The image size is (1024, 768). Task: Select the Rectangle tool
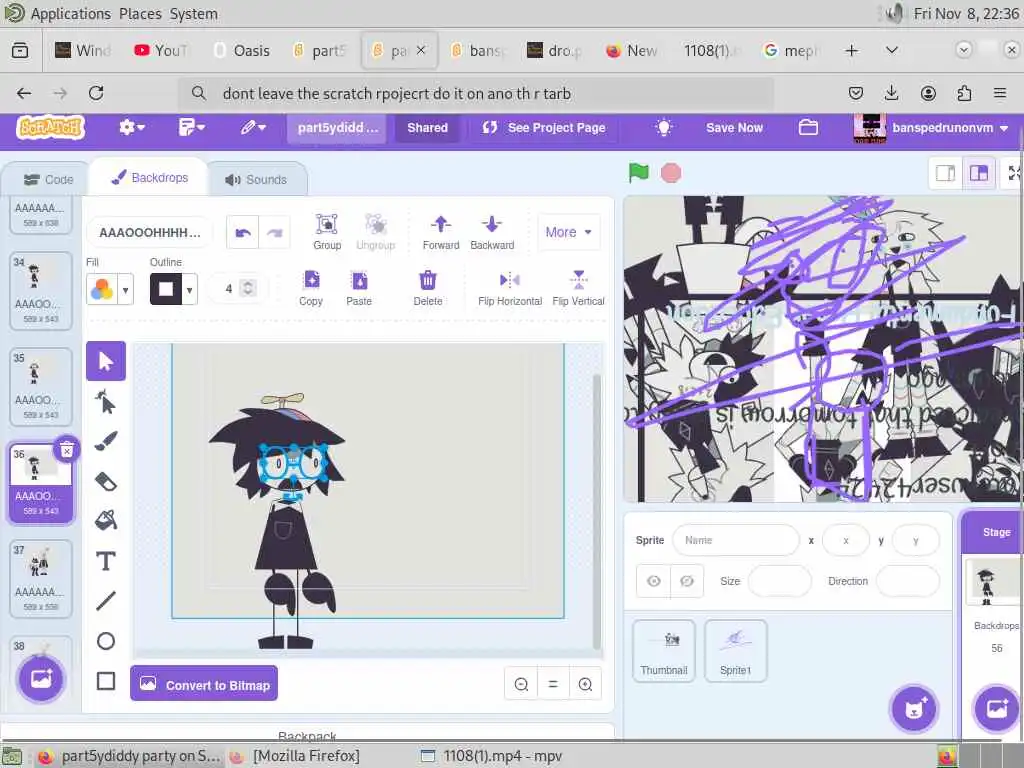[106, 681]
